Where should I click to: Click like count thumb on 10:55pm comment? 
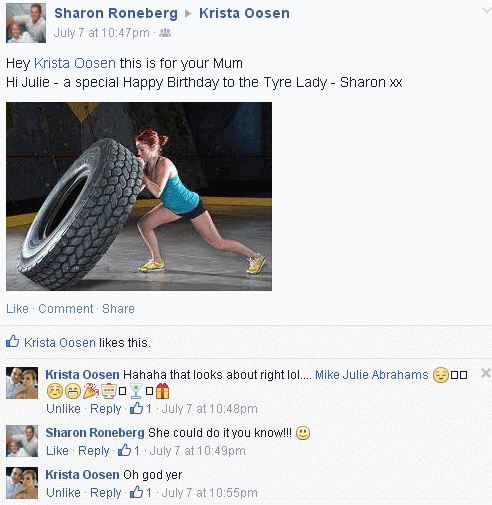point(136,492)
